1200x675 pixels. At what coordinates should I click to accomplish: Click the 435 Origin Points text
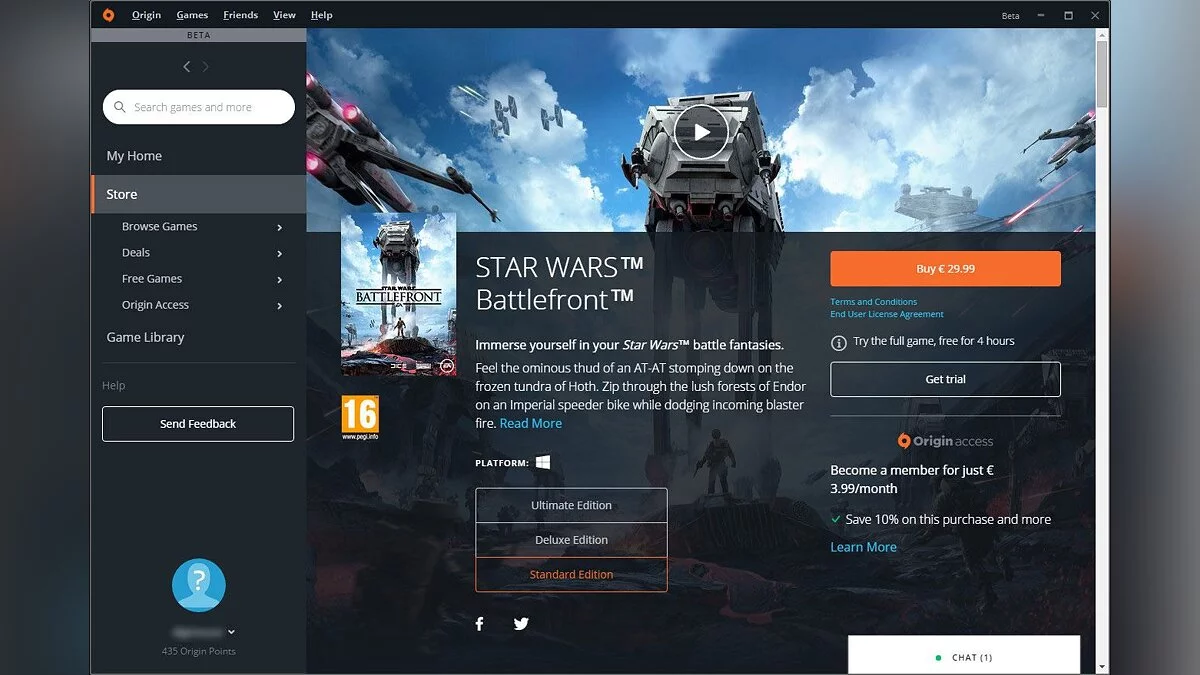(199, 651)
